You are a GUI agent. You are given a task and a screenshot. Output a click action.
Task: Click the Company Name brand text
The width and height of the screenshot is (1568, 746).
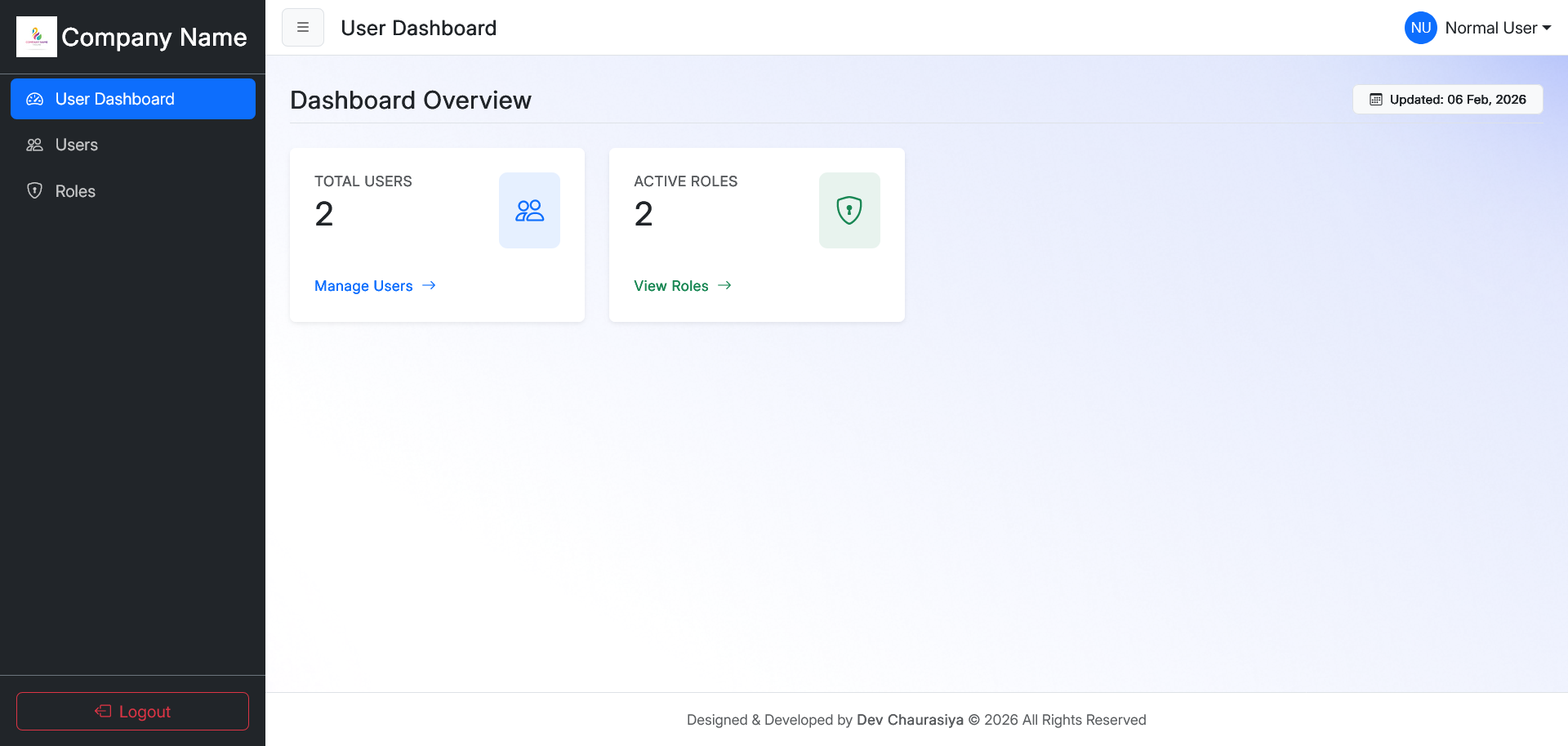154,38
